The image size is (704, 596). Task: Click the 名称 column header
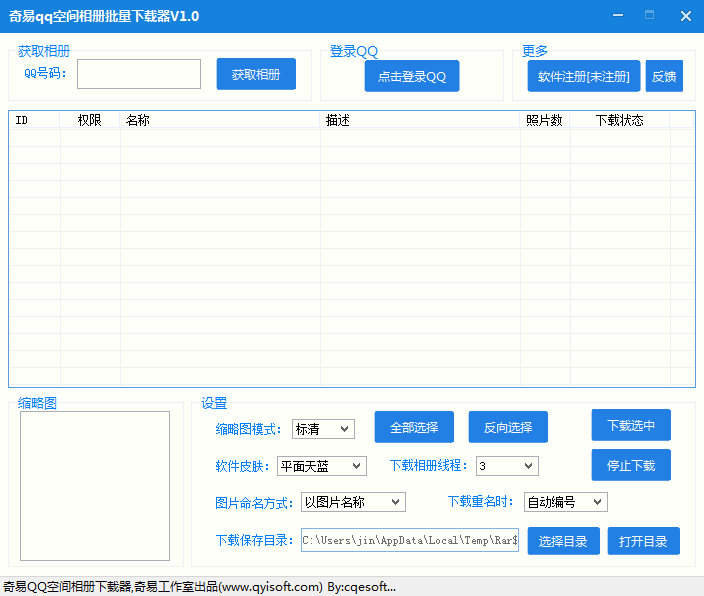pos(220,120)
